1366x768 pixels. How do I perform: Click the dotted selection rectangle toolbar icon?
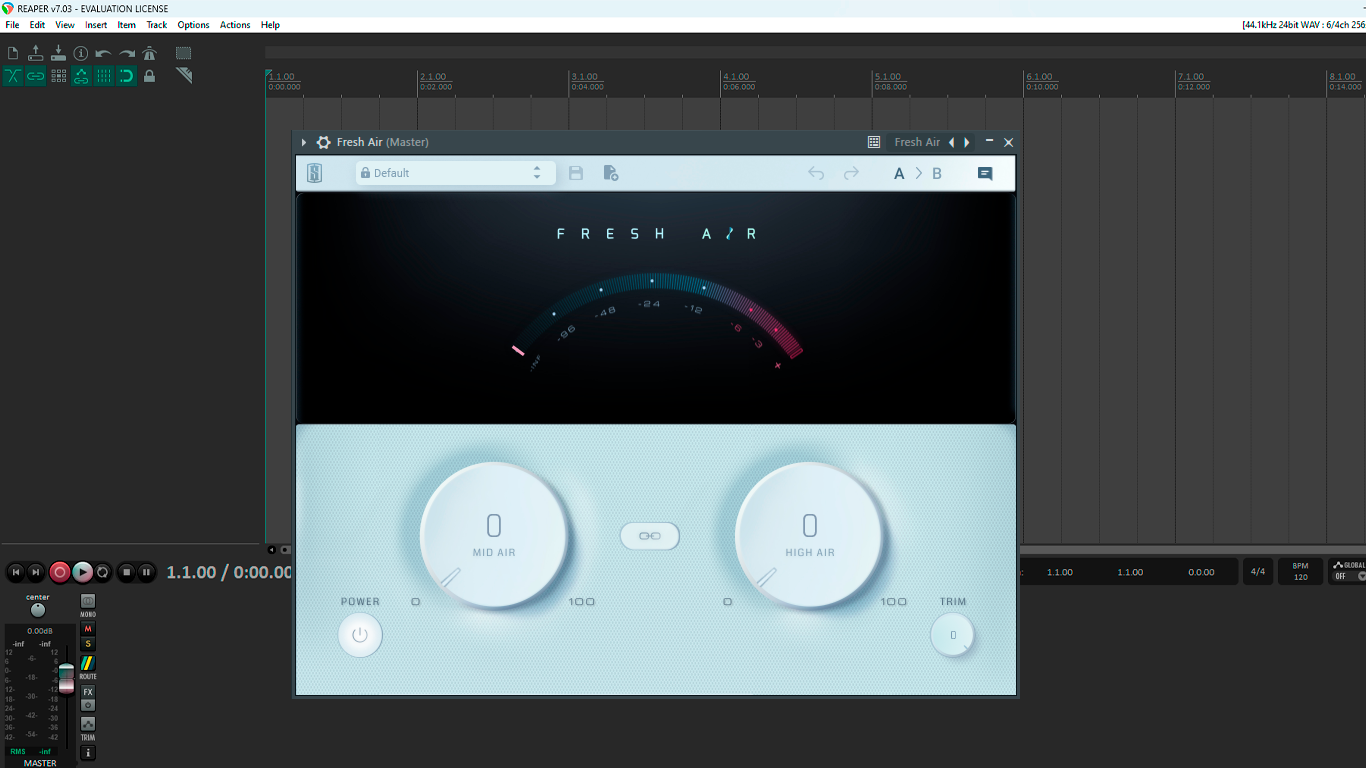click(x=184, y=53)
